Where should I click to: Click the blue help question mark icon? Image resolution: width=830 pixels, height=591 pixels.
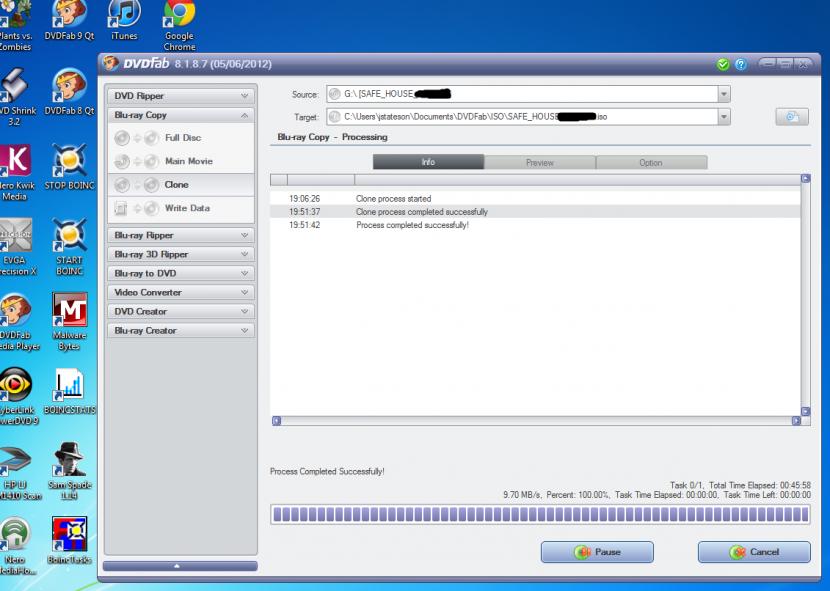point(741,65)
